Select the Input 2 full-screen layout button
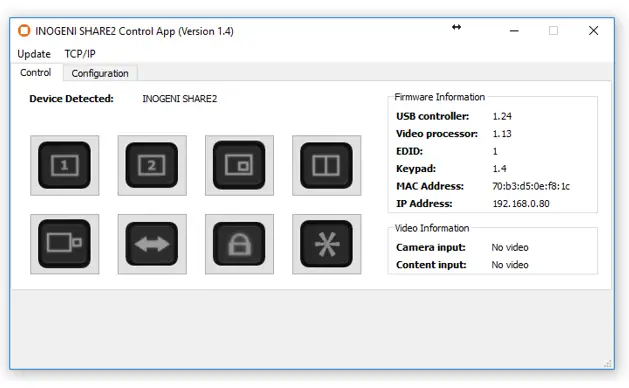 click(152, 165)
